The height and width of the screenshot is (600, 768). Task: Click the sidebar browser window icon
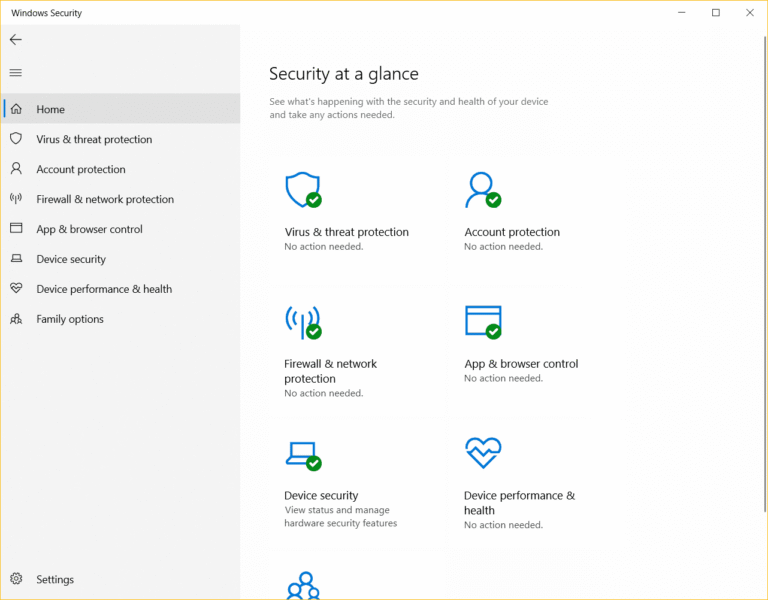pos(16,228)
